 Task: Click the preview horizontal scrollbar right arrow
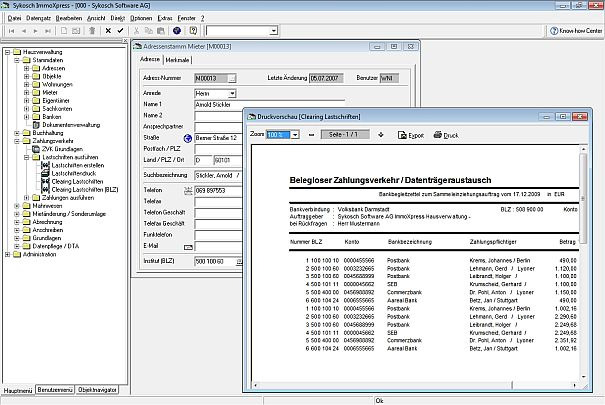(574, 385)
